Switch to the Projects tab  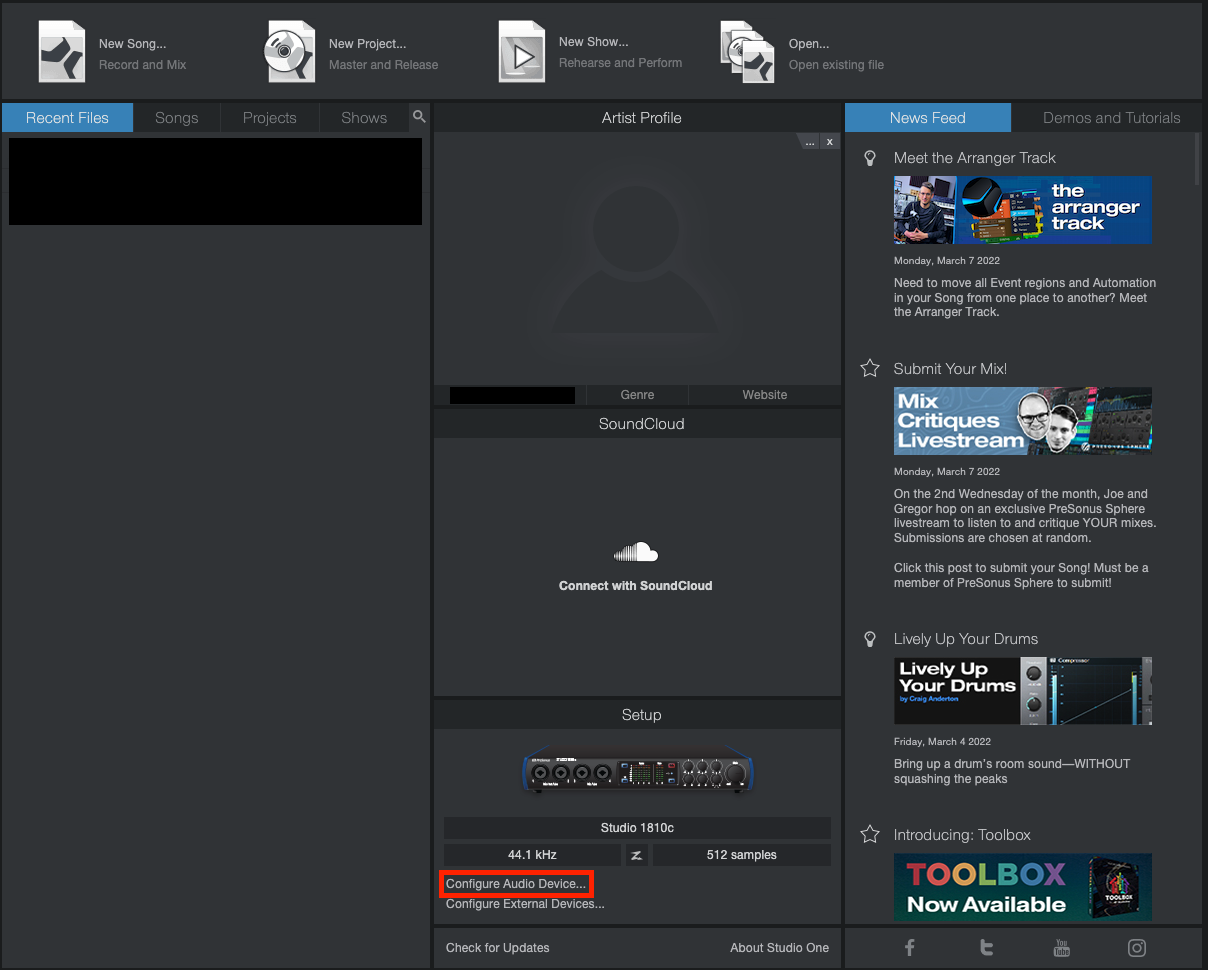coord(270,118)
